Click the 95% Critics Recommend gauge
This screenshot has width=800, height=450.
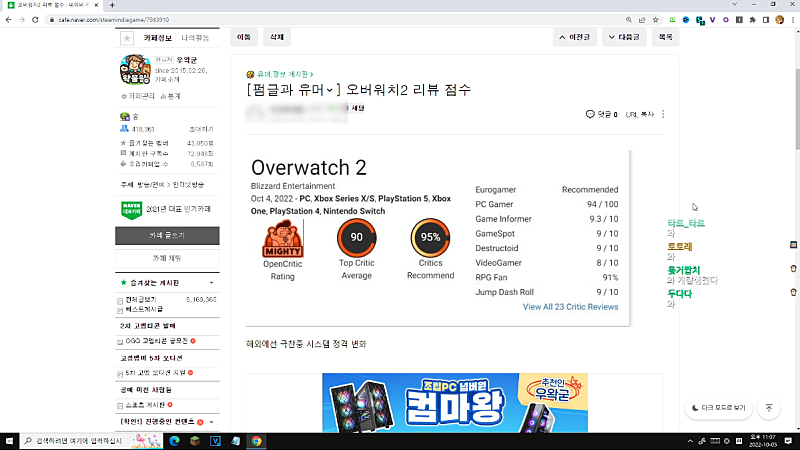(x=430, y=237)
